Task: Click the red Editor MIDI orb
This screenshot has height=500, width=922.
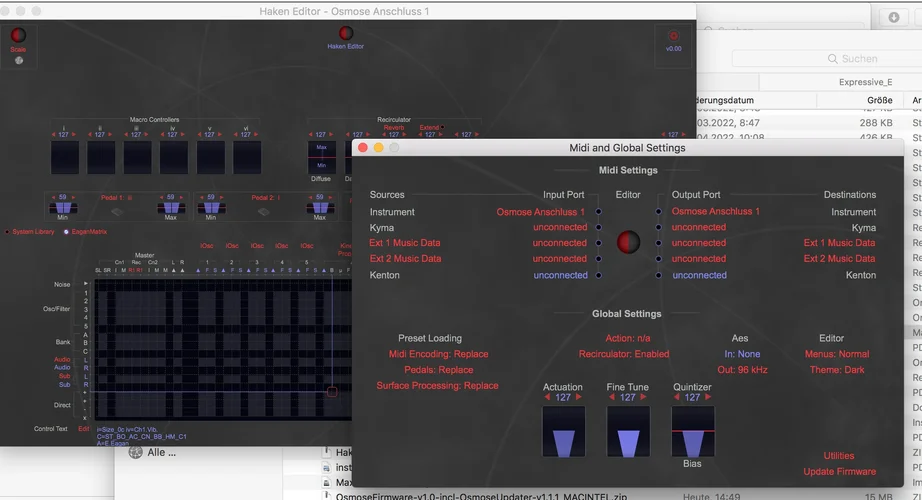Action: (x=628, y=243)
